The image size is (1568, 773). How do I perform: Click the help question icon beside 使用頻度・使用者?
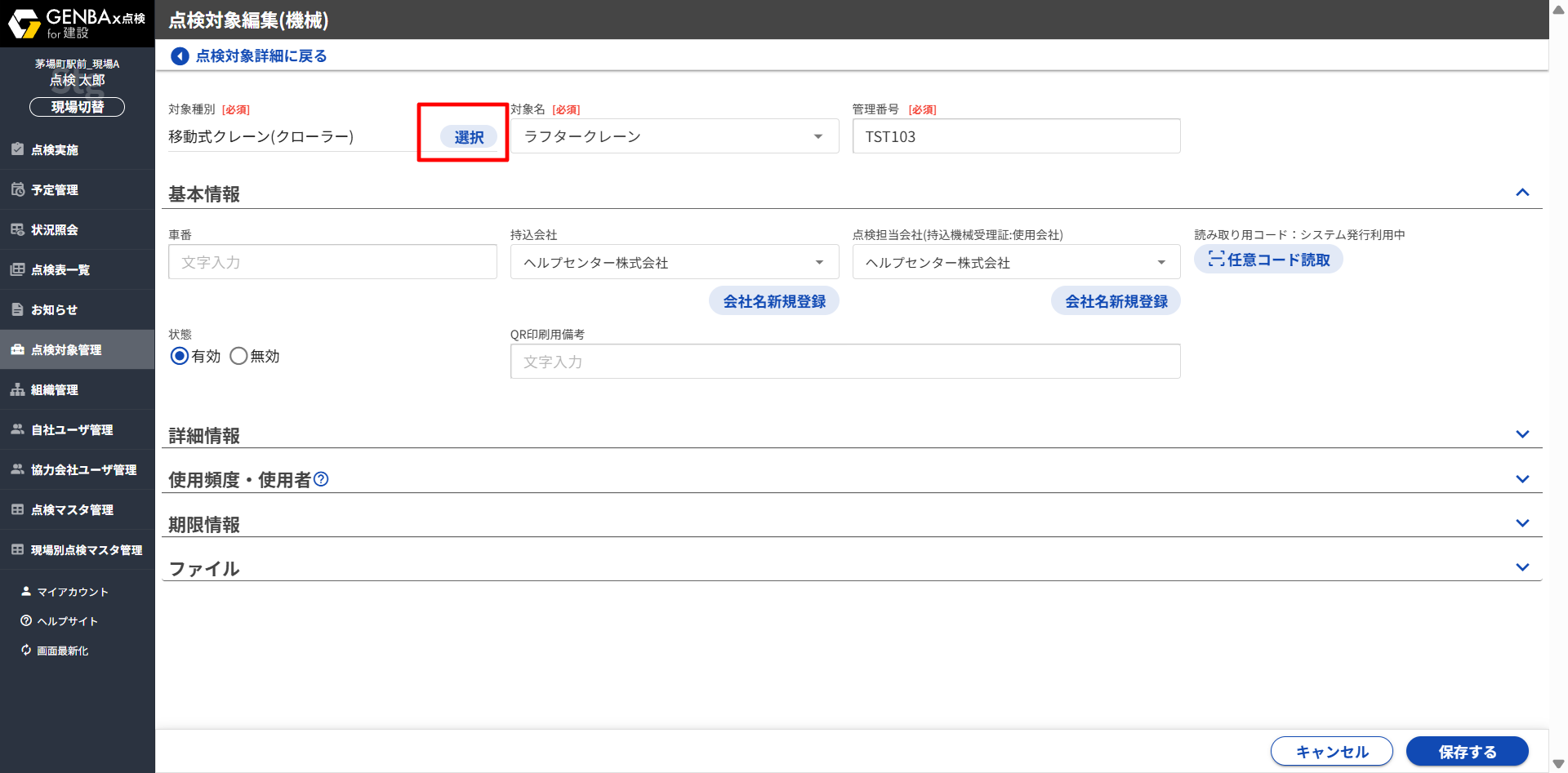[321, 479]
